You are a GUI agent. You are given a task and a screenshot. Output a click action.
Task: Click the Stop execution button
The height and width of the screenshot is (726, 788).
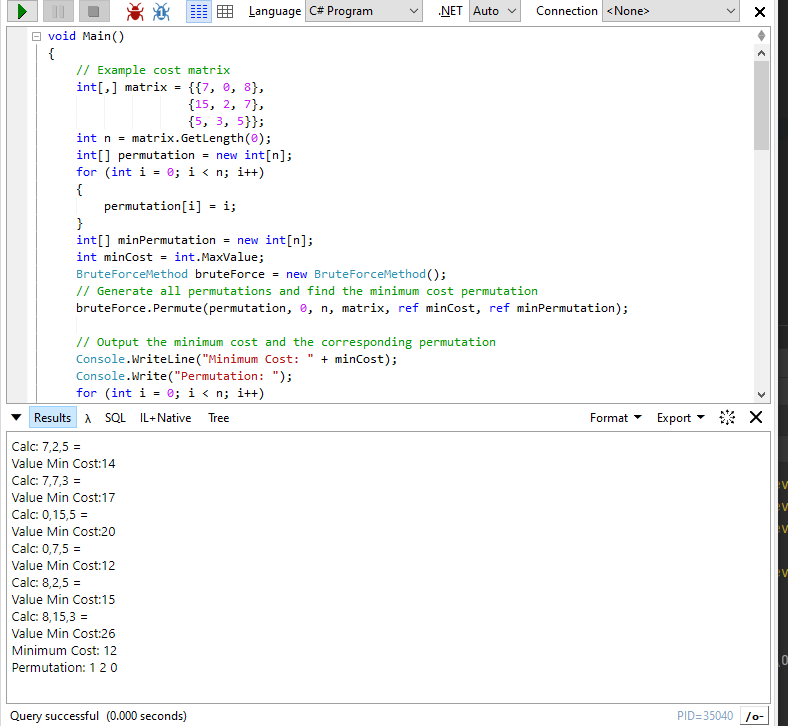point(93,11)
